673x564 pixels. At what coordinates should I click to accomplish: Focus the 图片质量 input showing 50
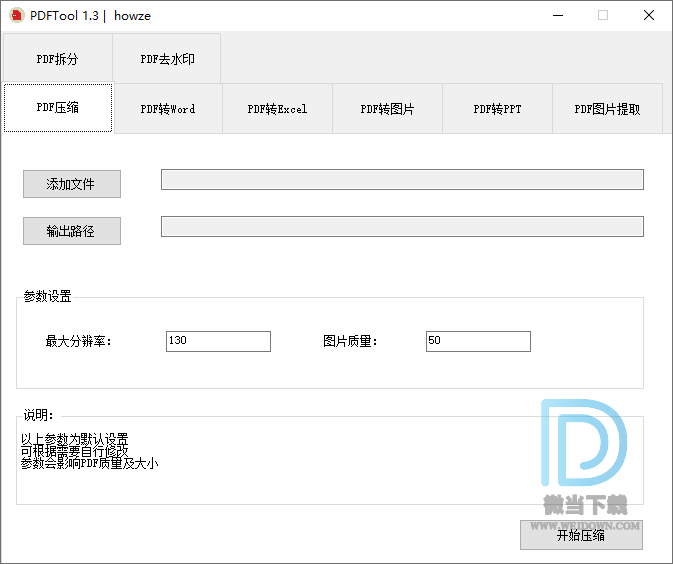[x=478, y=341]
